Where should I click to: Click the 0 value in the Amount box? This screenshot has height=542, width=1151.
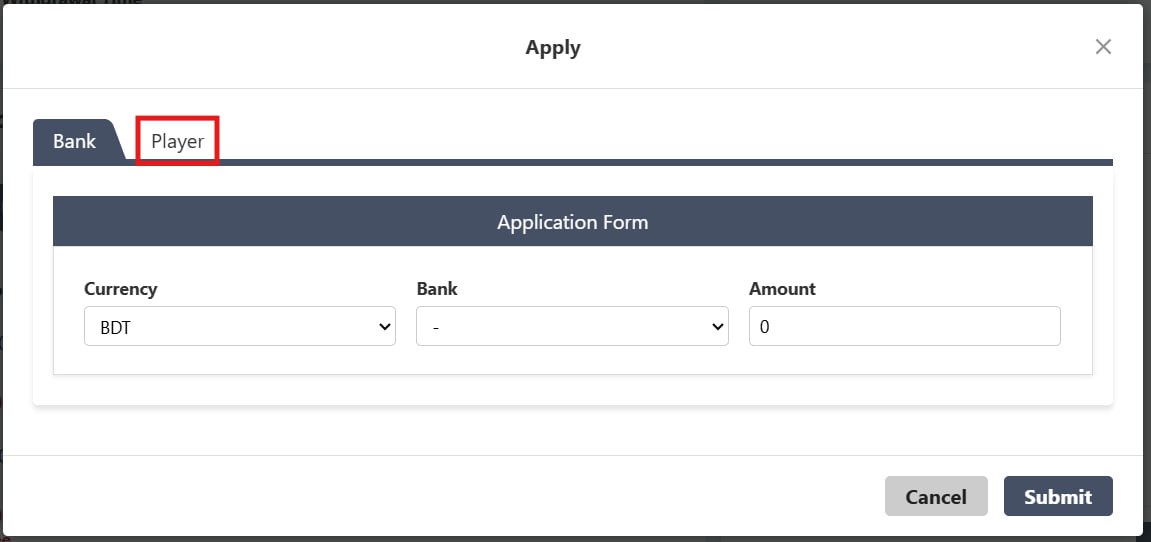(x=765, y=327)
